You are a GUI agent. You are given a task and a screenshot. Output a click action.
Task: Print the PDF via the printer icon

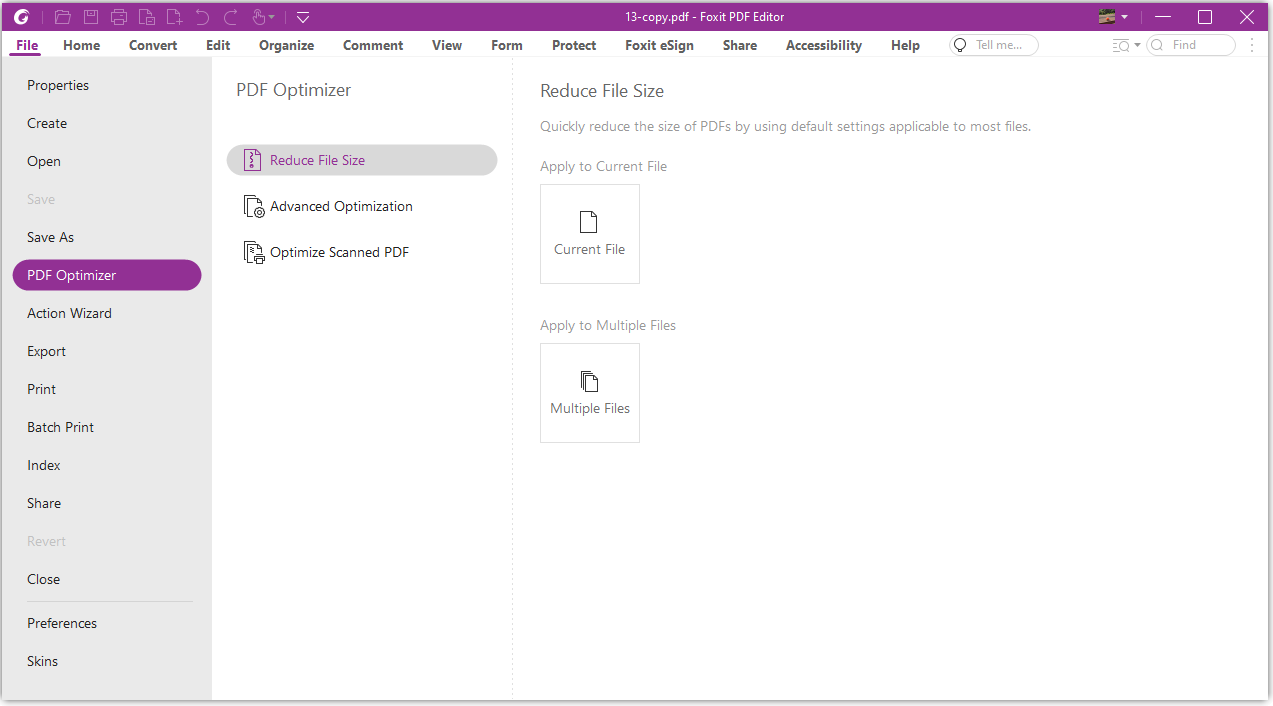coord(119,16)
